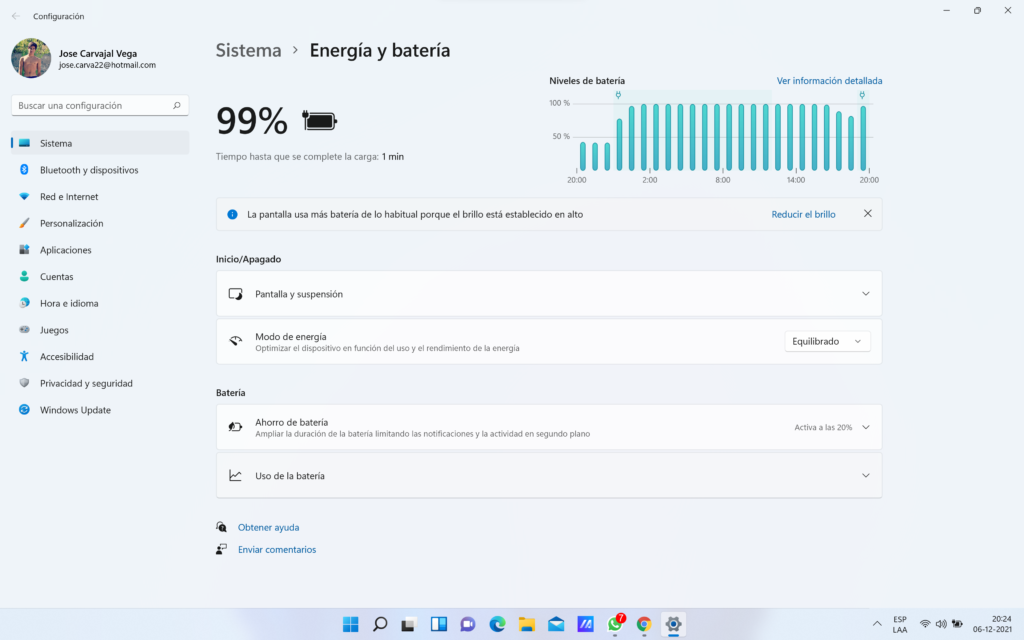Expand the Uso de la batería section
This screenshot has width=1024, height=640.
point(866,476)
